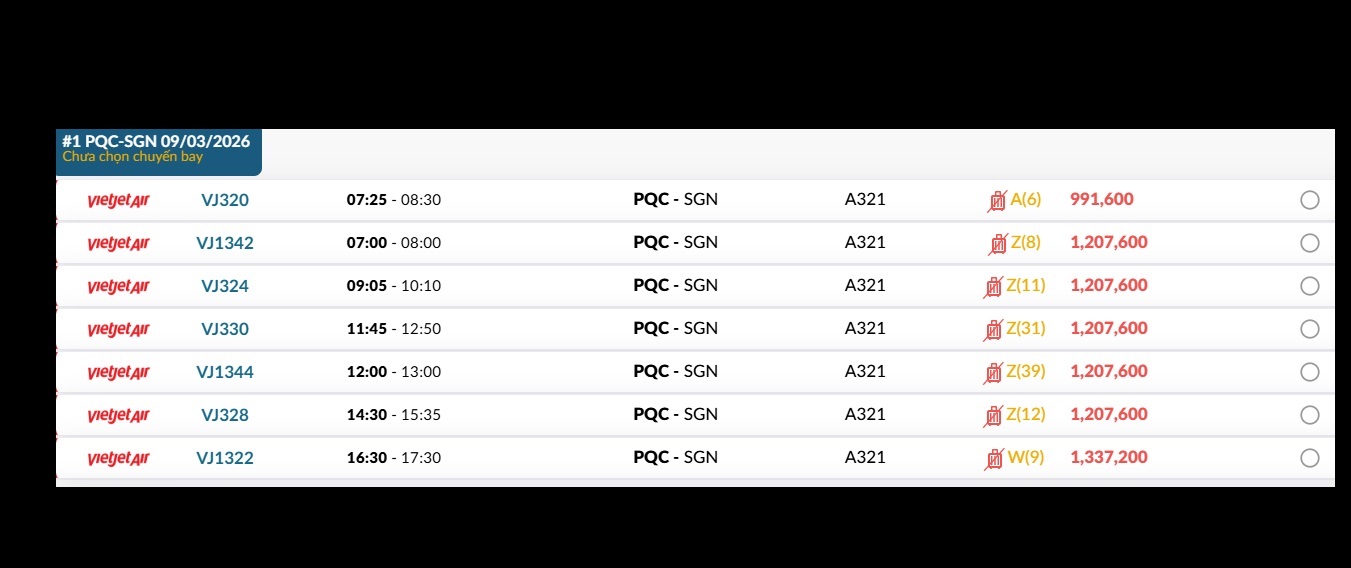The image size is (1351, 568).
Task: Select the VJ320 flight radio button
Action: coord(1309,200)
